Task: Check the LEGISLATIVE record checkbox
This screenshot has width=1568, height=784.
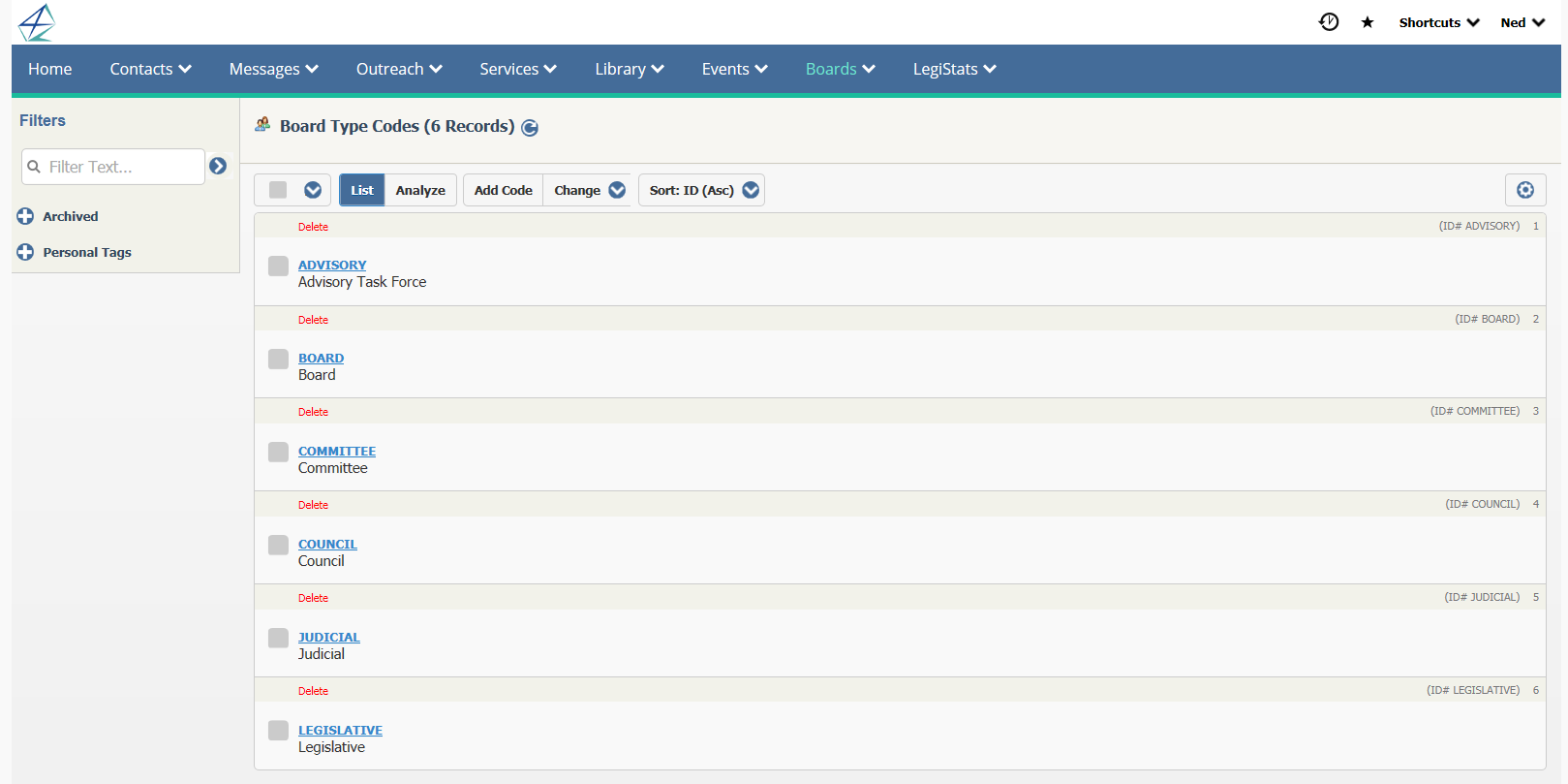Action: [278, 730]
